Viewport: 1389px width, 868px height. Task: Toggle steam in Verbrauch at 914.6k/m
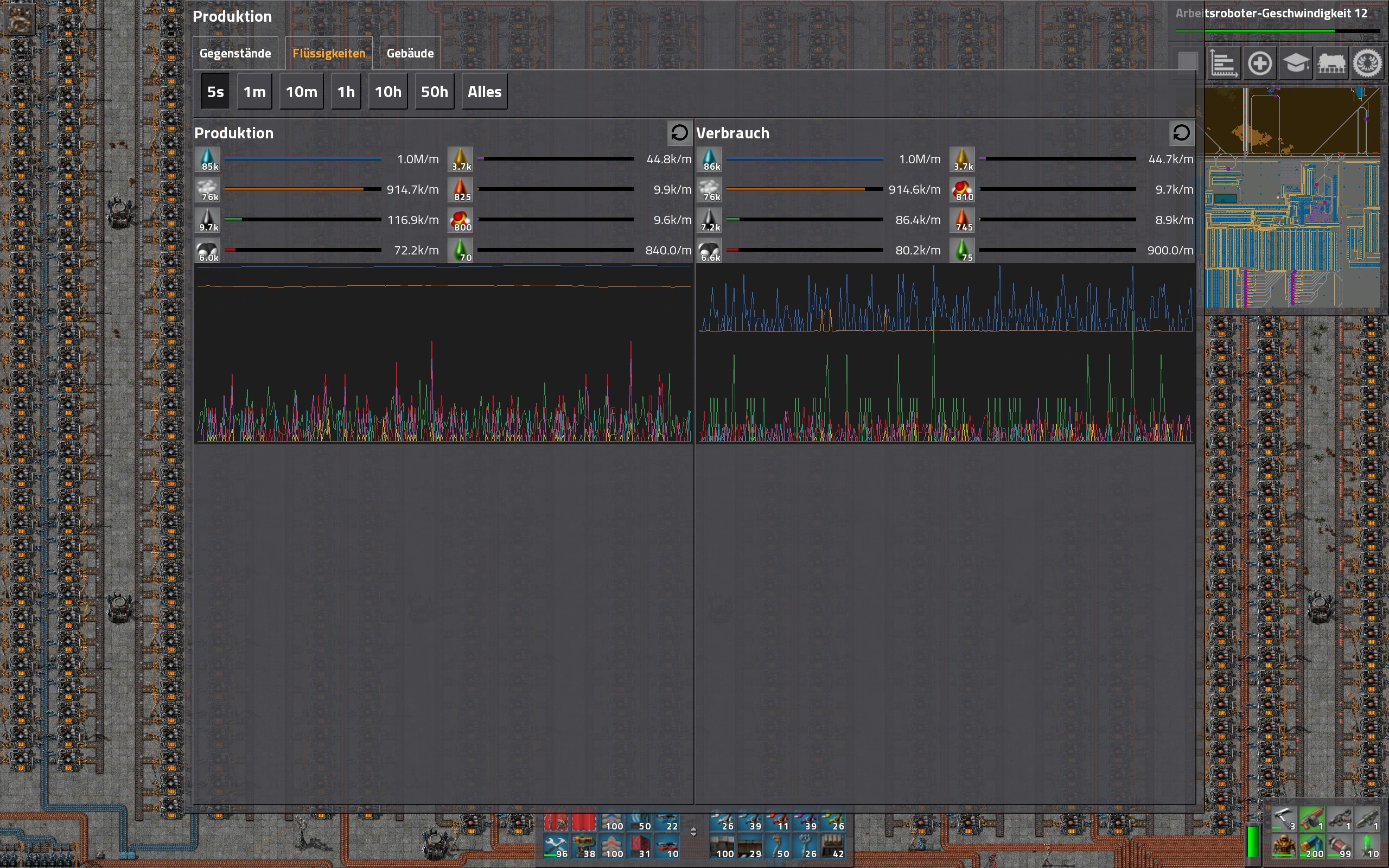(x=710, y=189)
